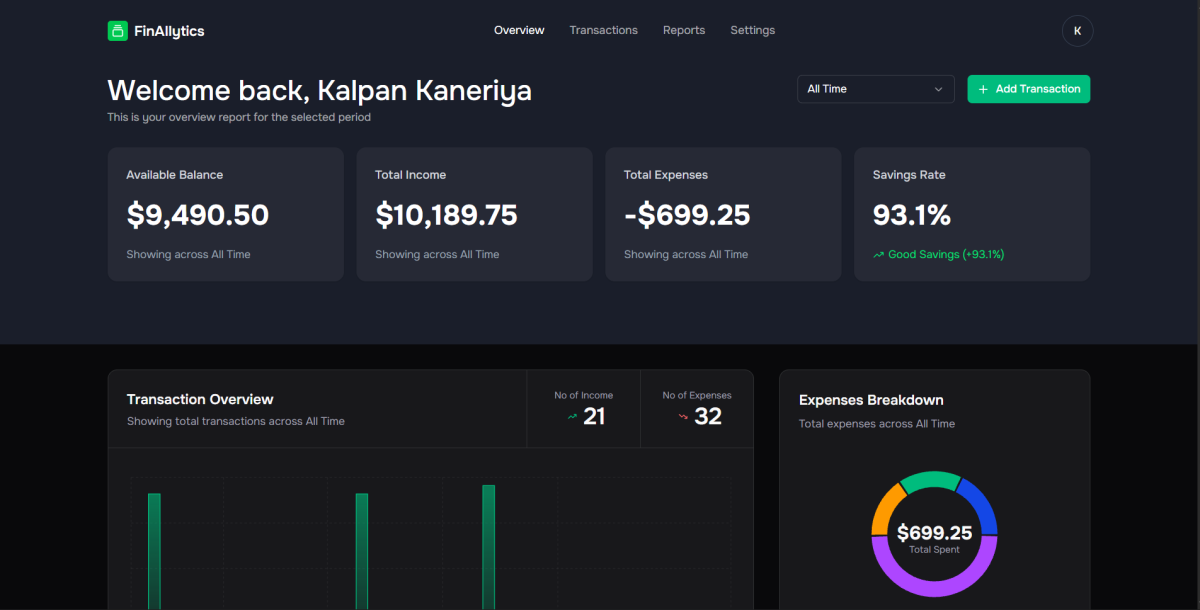
Task: Click the tallest green bar in the chart
Action: coord(488,546)
